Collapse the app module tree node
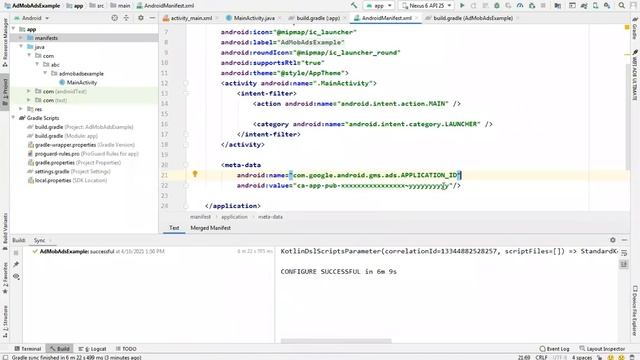The height and width of the screenshot is (360, 640). 13,29
